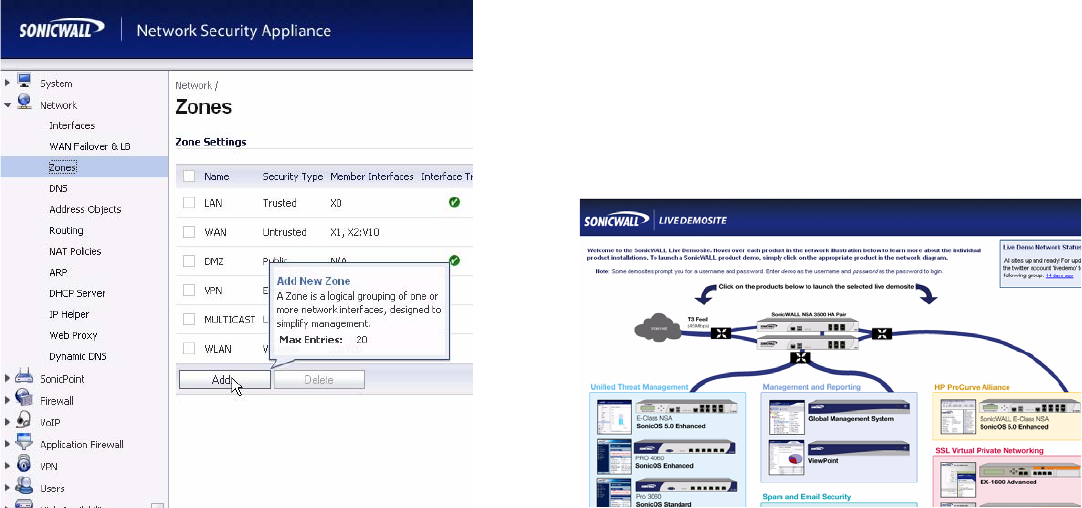The height and width of the screenshot is (508, 1082).
Task: Toggle the select-all checkbox in Zones header
Action: coord(189,177)
